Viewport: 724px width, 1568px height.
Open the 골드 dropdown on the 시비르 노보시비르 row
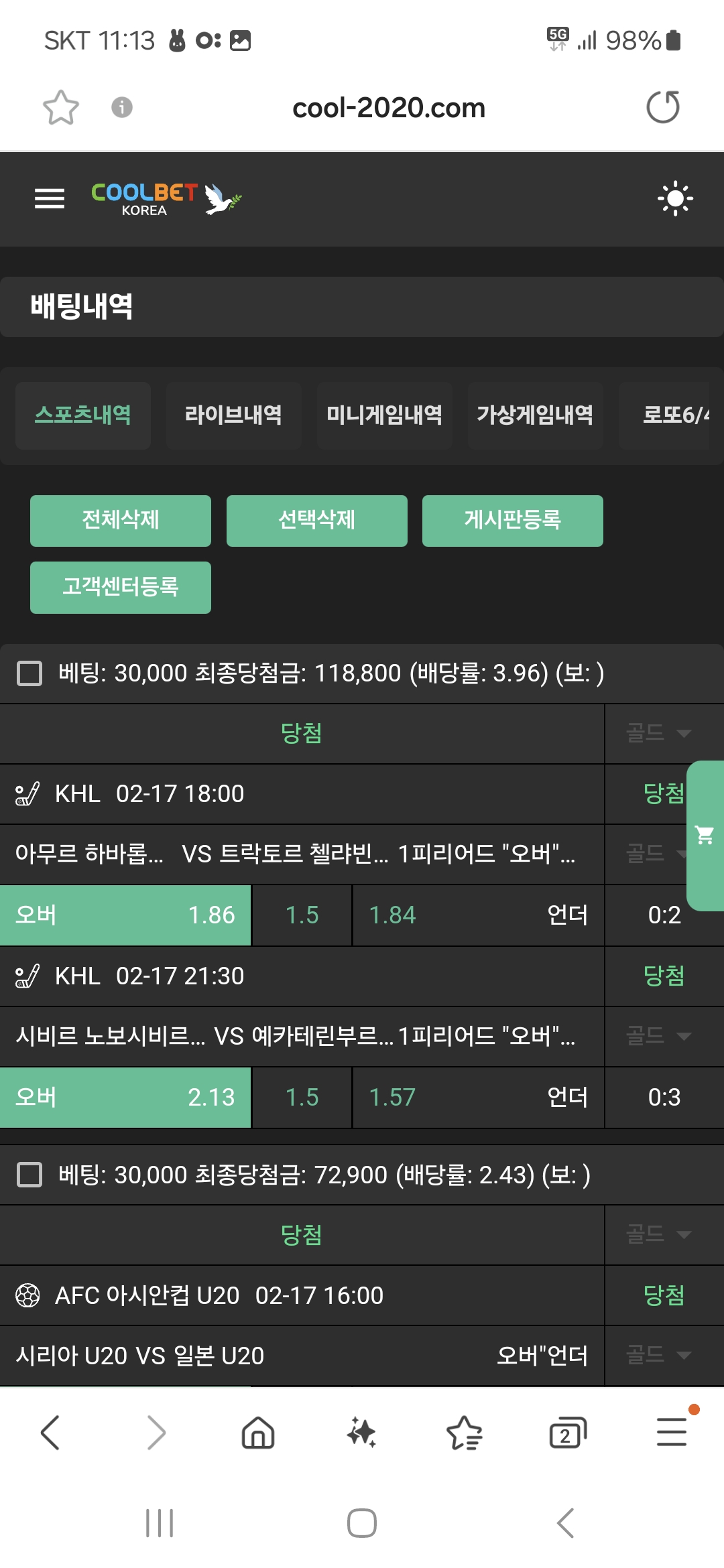click(658, 1036)
